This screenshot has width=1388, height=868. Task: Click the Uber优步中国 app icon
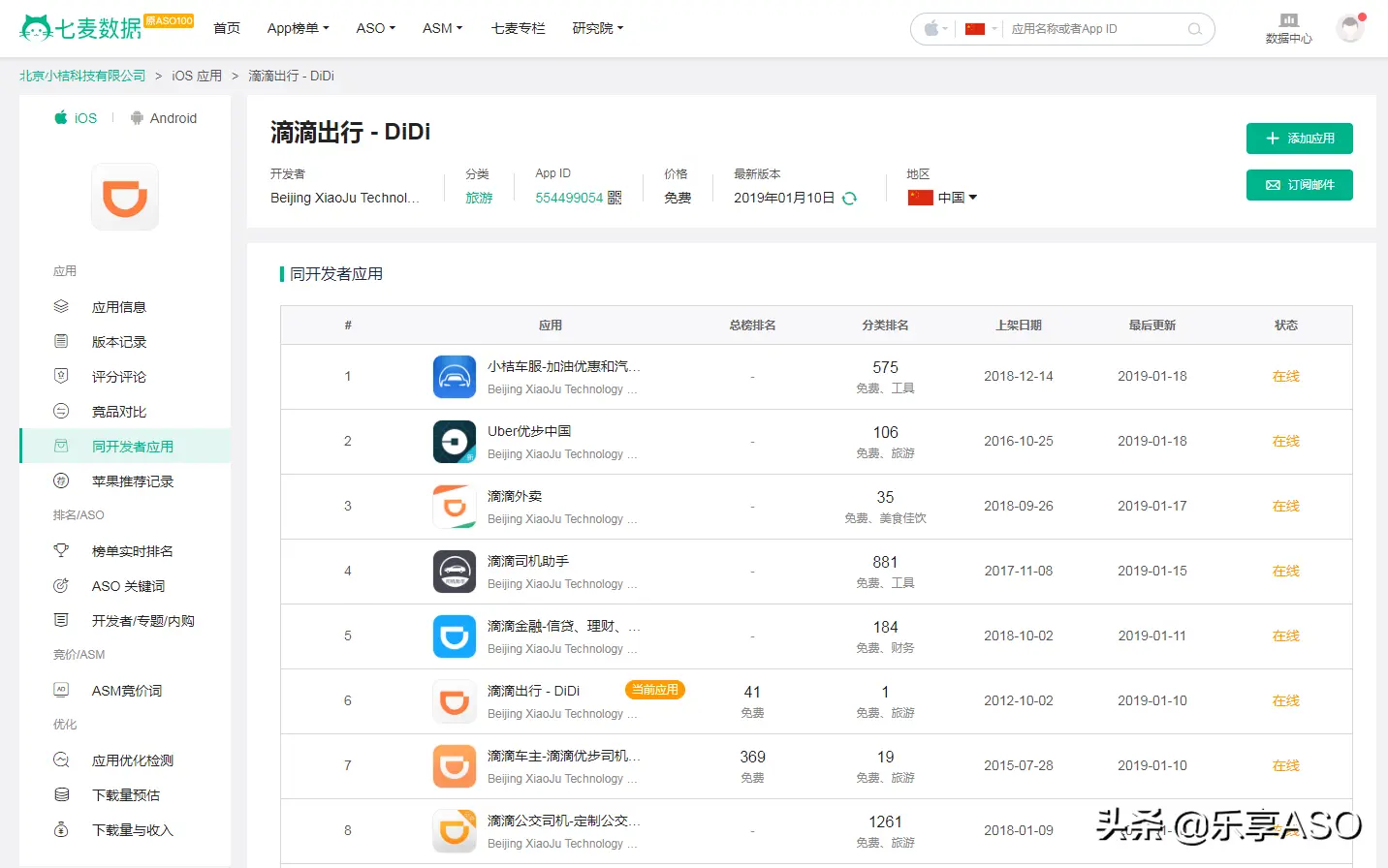[x=455, y=442]
